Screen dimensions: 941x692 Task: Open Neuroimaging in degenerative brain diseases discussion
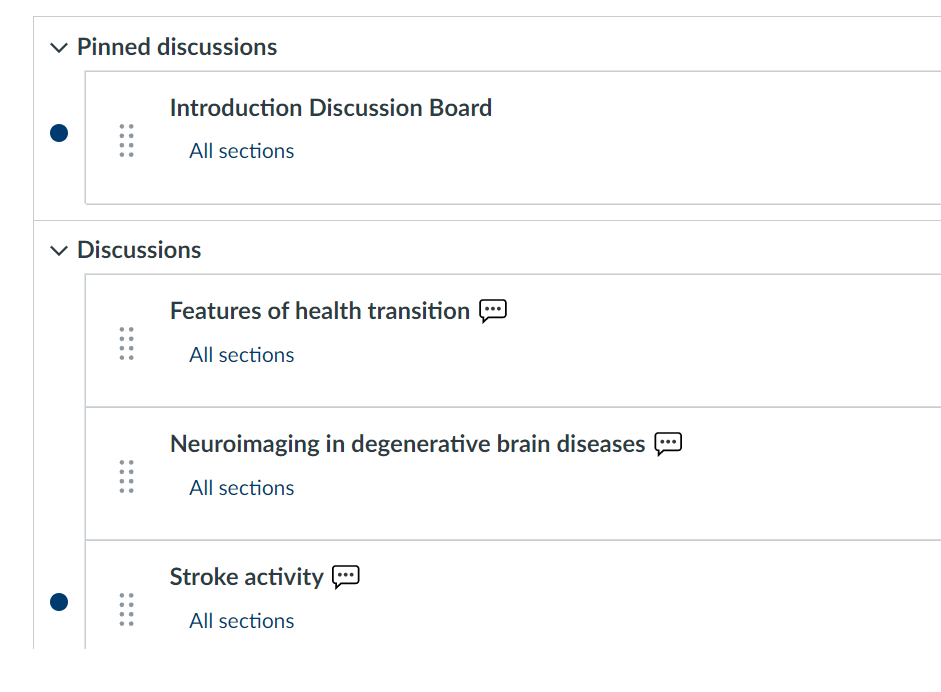[x=407, y=444]
